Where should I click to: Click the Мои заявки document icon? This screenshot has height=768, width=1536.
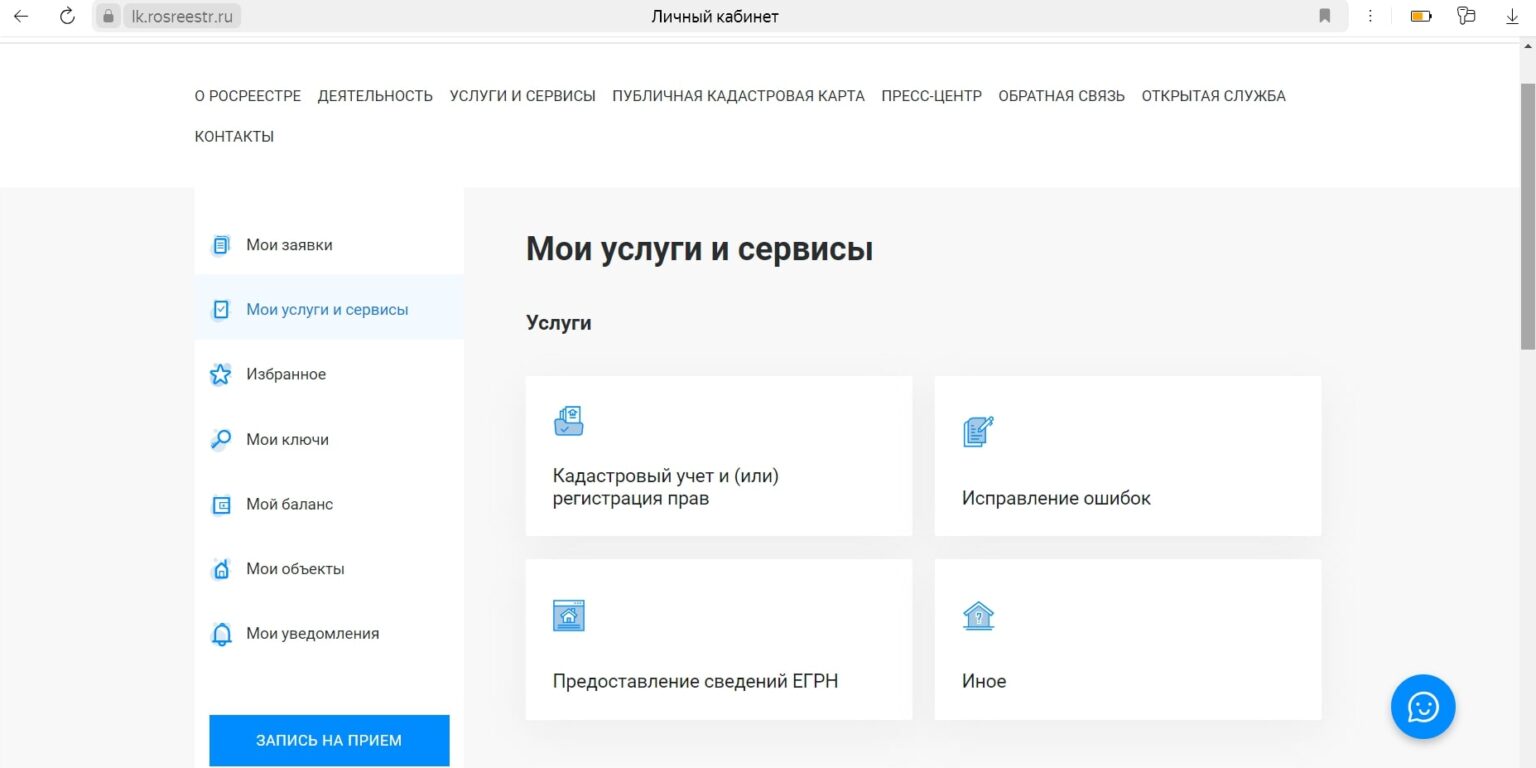click(x=221, y=245)
